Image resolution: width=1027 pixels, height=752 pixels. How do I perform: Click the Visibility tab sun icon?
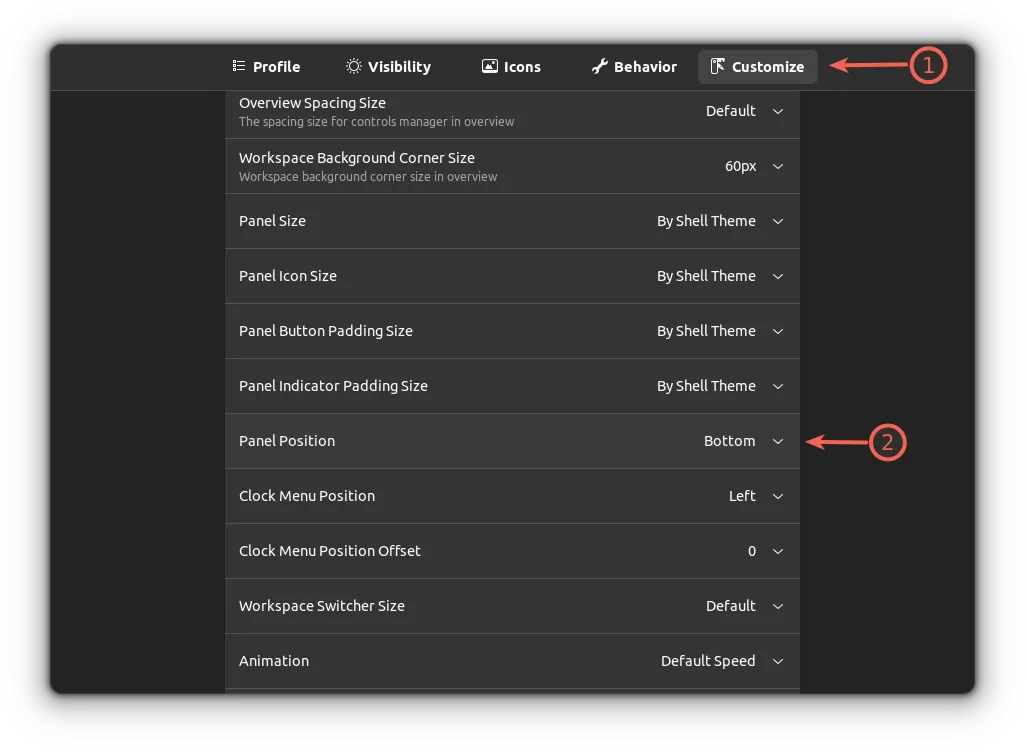pos(354,66)
